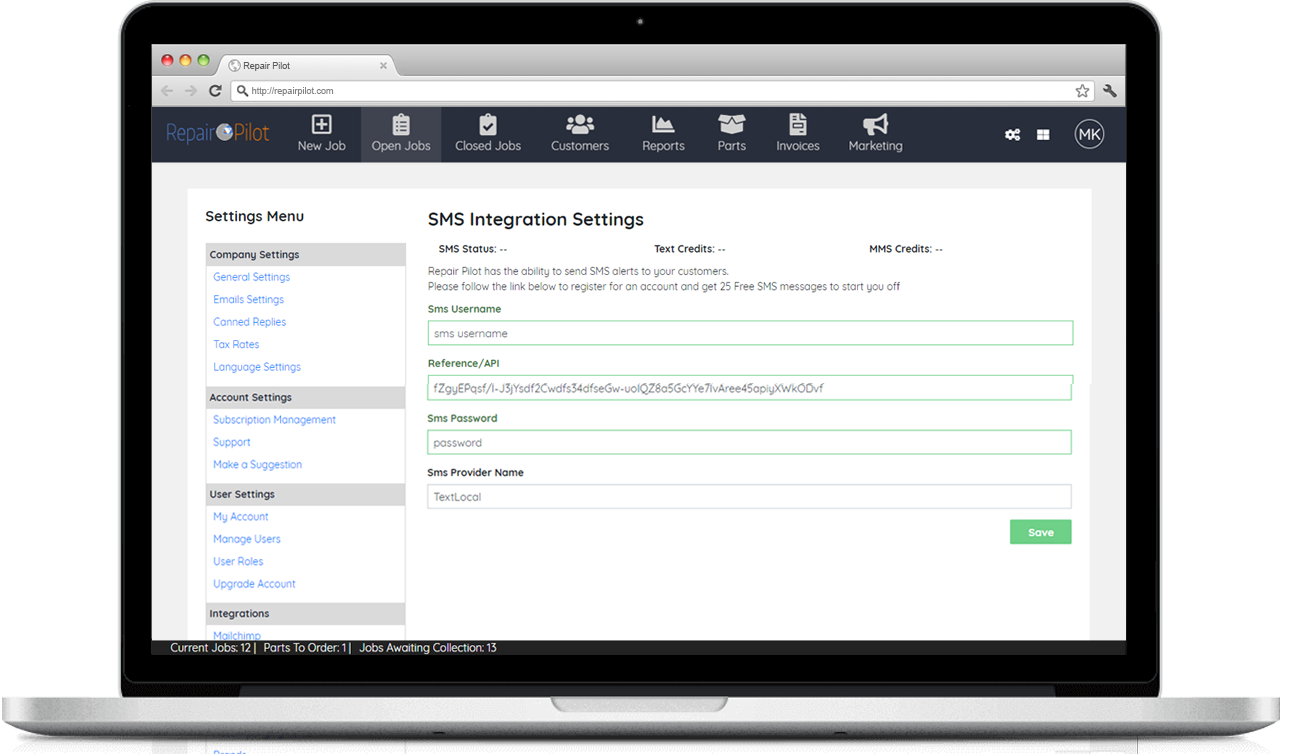Open the Invoices section

798,134
